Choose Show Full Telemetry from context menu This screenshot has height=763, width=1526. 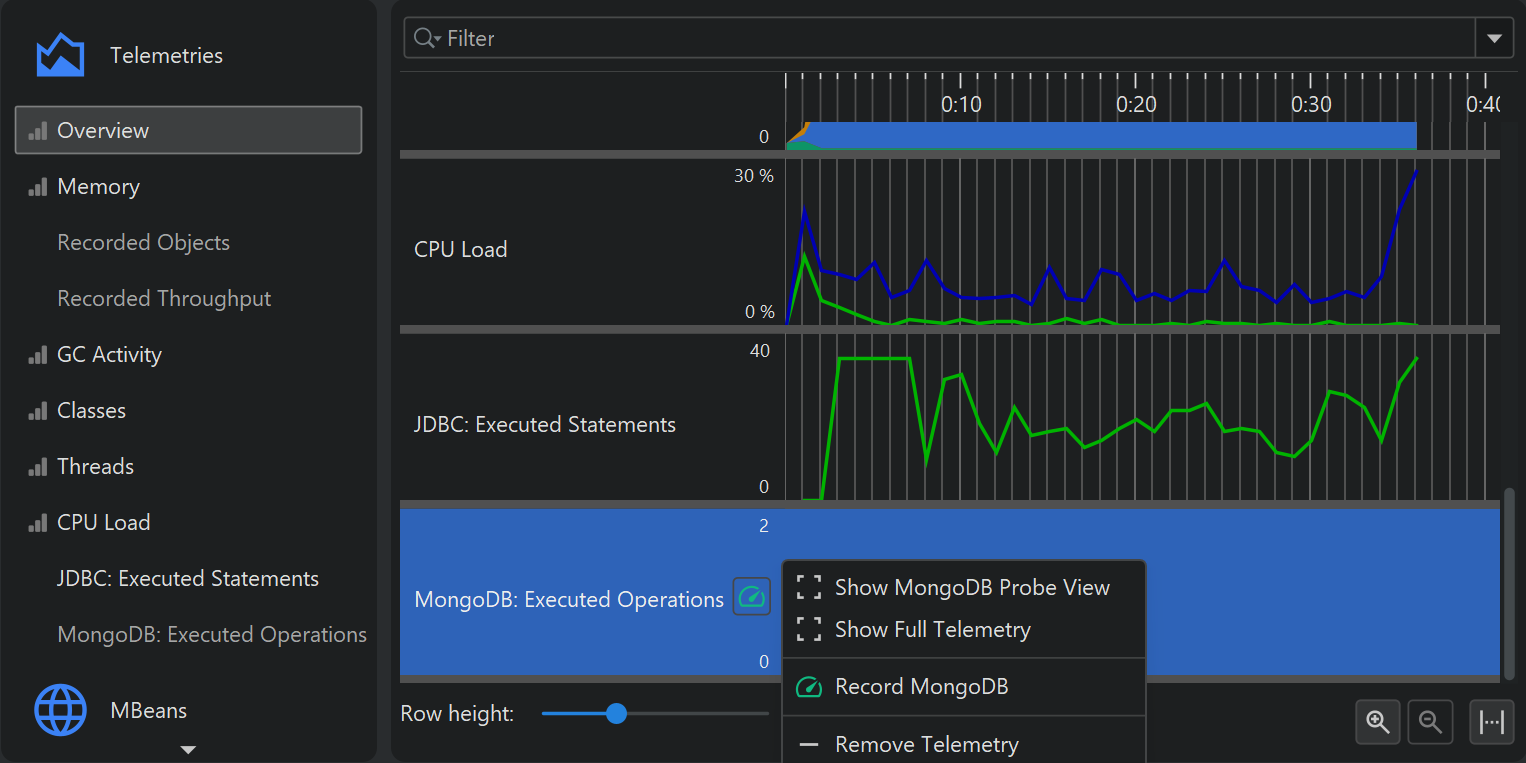tap(932, 629)
